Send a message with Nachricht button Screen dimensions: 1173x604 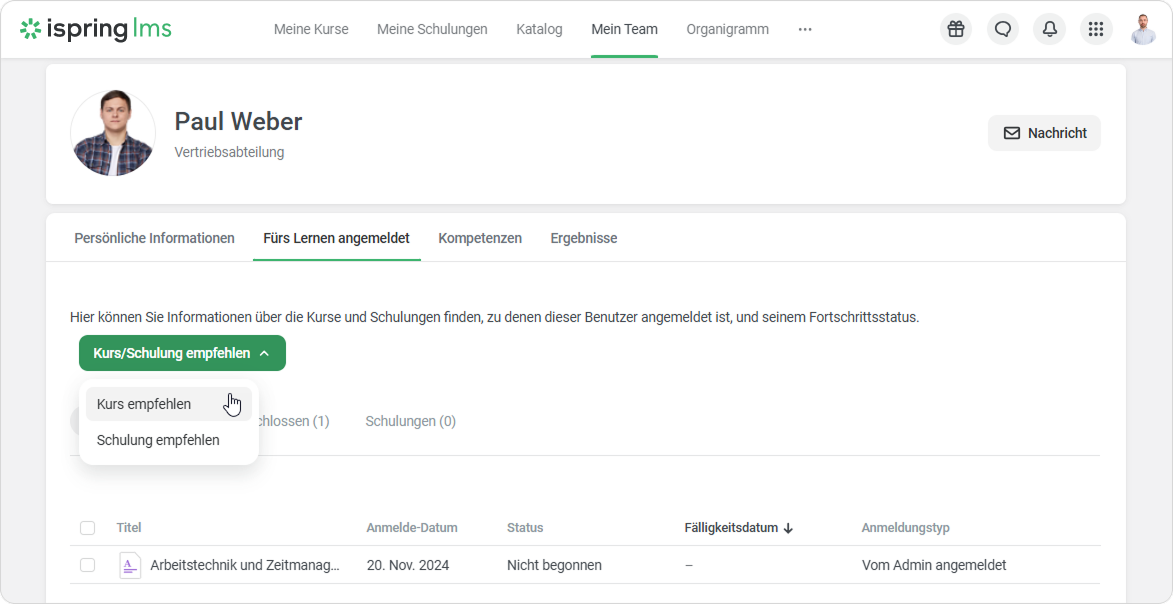1044,133
